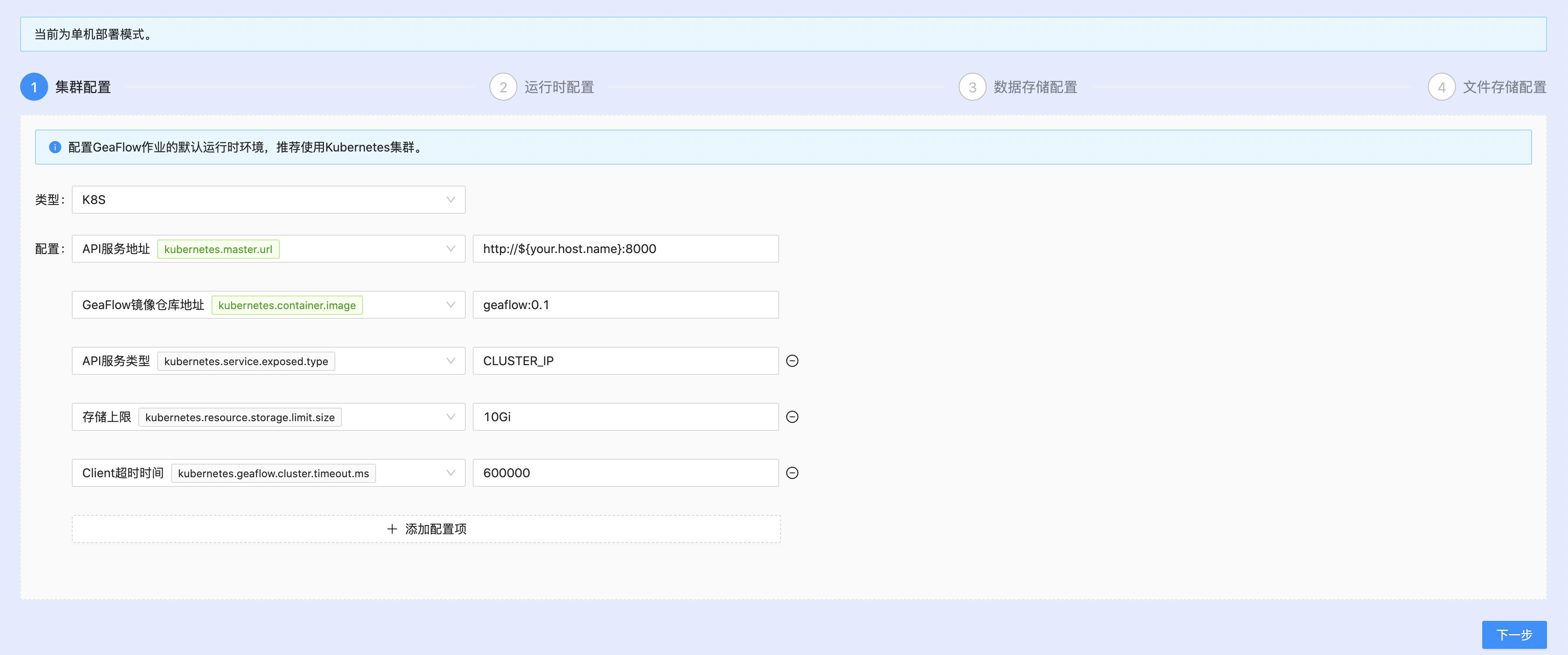Click the 下一步 button
Screen dimensions: 1568x655
(x=1514, y=634)
